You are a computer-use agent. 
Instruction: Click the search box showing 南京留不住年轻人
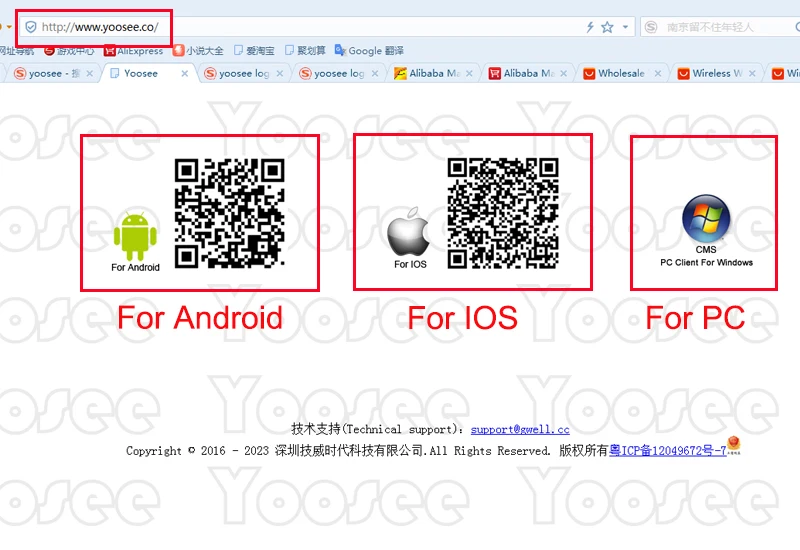coord(720,27)
